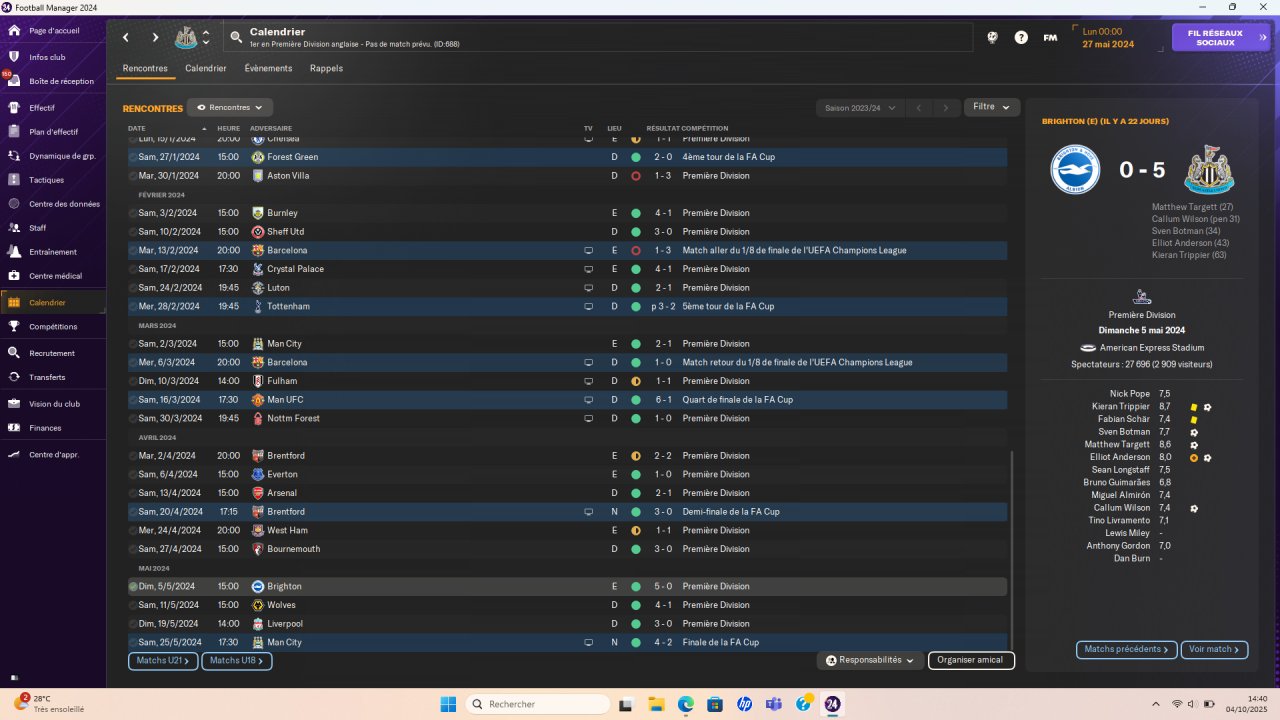Screen dimensions: 1280x720
Task: Switch to the Évènements tab
Action: (x=269, y=69)
